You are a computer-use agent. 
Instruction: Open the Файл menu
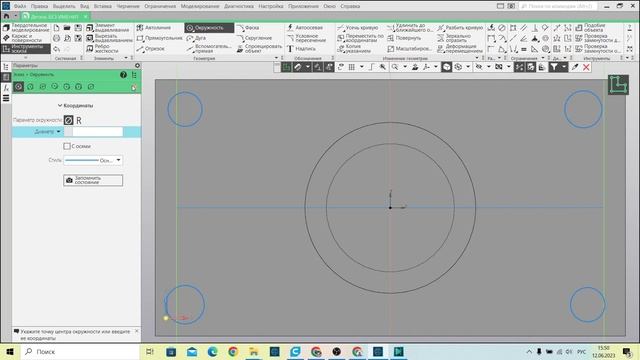pyautogui.click(x=20, y=6)
